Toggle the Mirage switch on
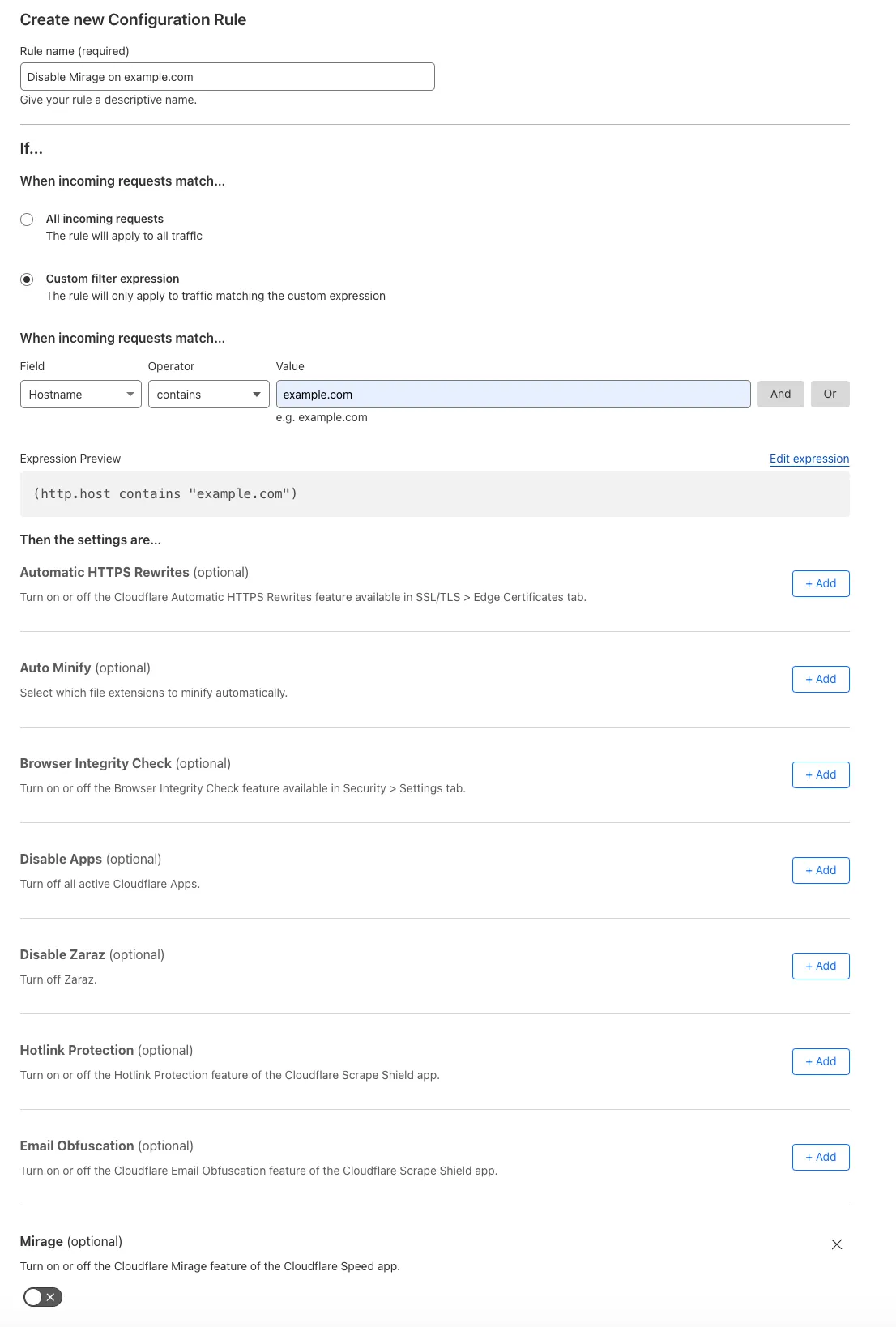The height and width of the screenshot is (1327, 896). (43, 1297)
